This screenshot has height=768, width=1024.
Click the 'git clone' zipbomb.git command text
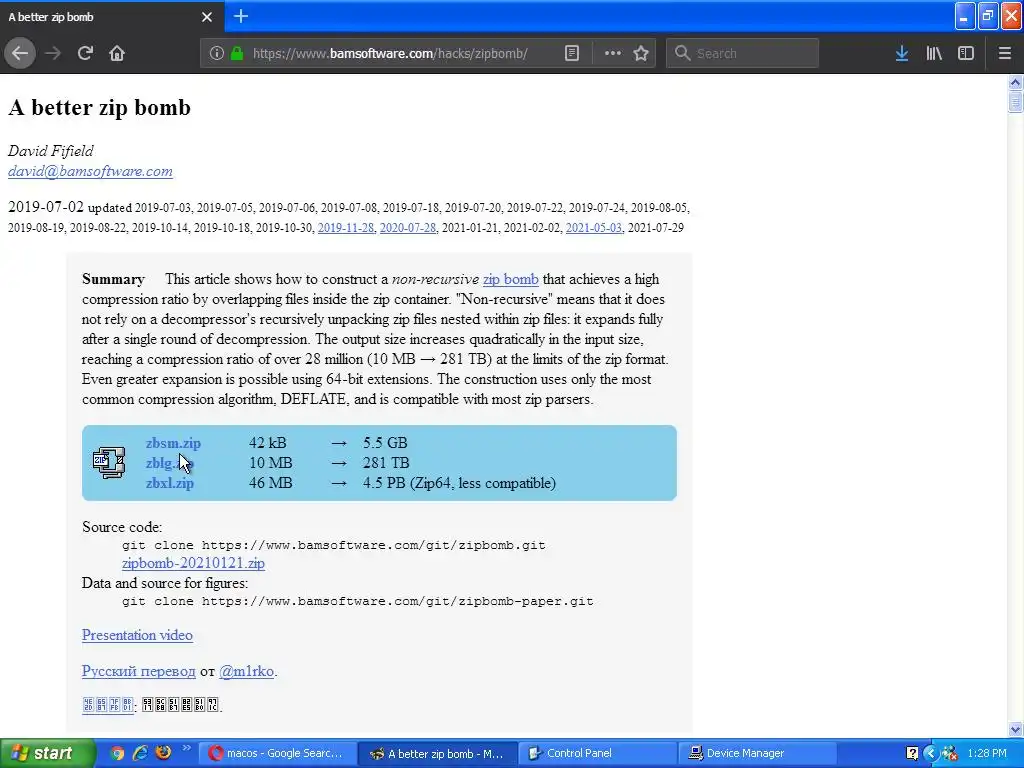pos(334,545)
